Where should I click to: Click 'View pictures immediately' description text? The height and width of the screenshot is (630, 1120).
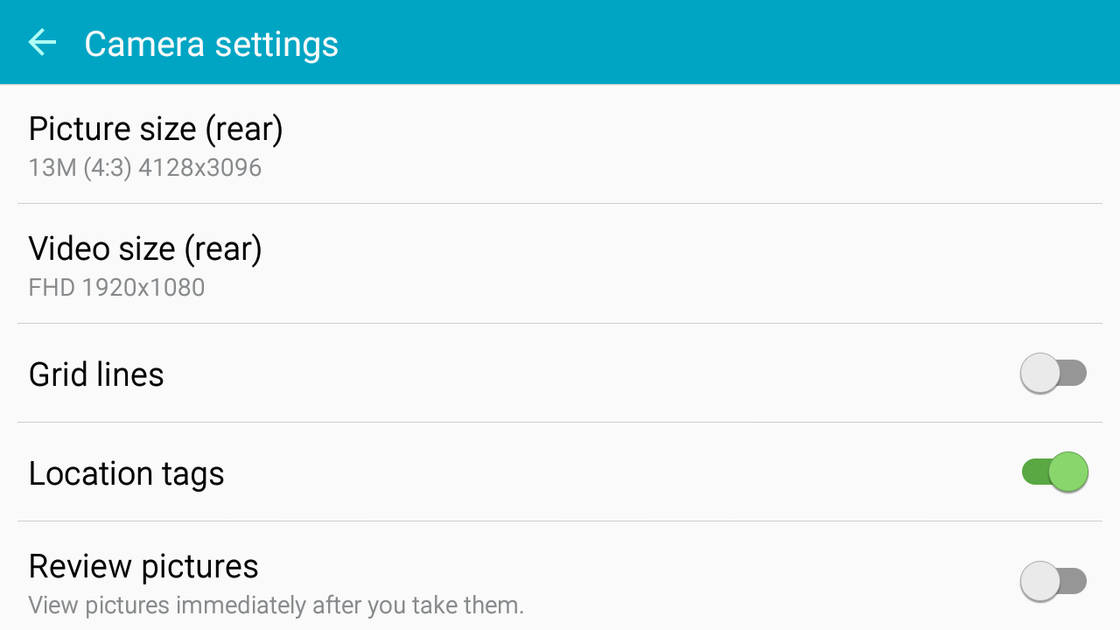pyautogui.click(x=276, y=606)
